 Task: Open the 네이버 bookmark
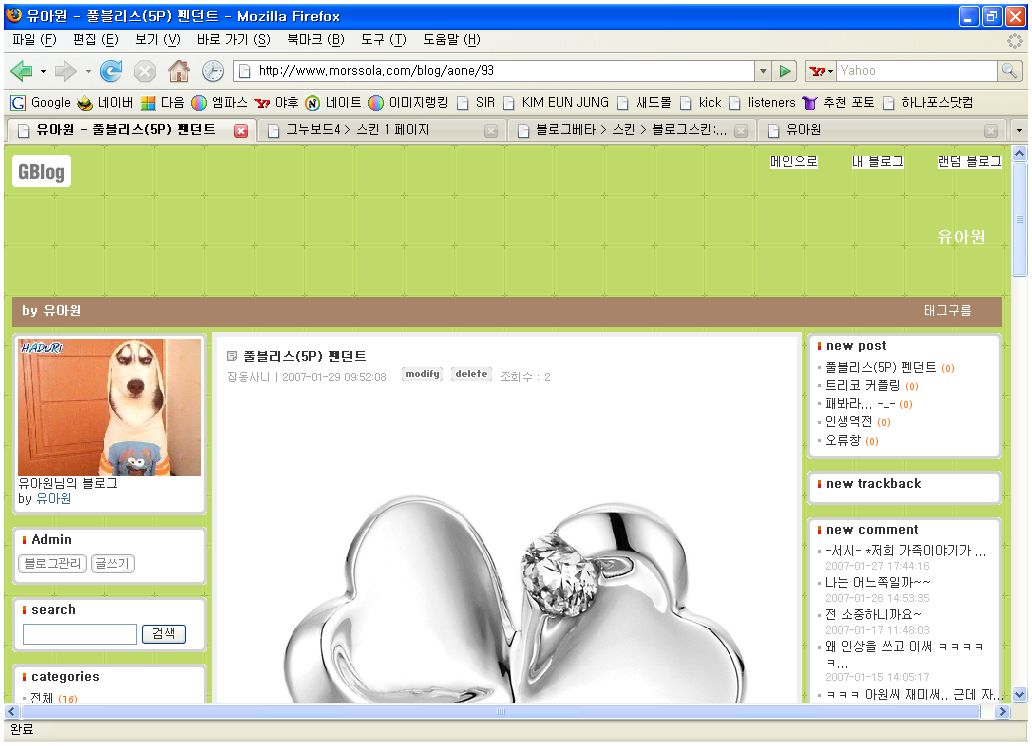pyautogui.click(x=105, y=103)
